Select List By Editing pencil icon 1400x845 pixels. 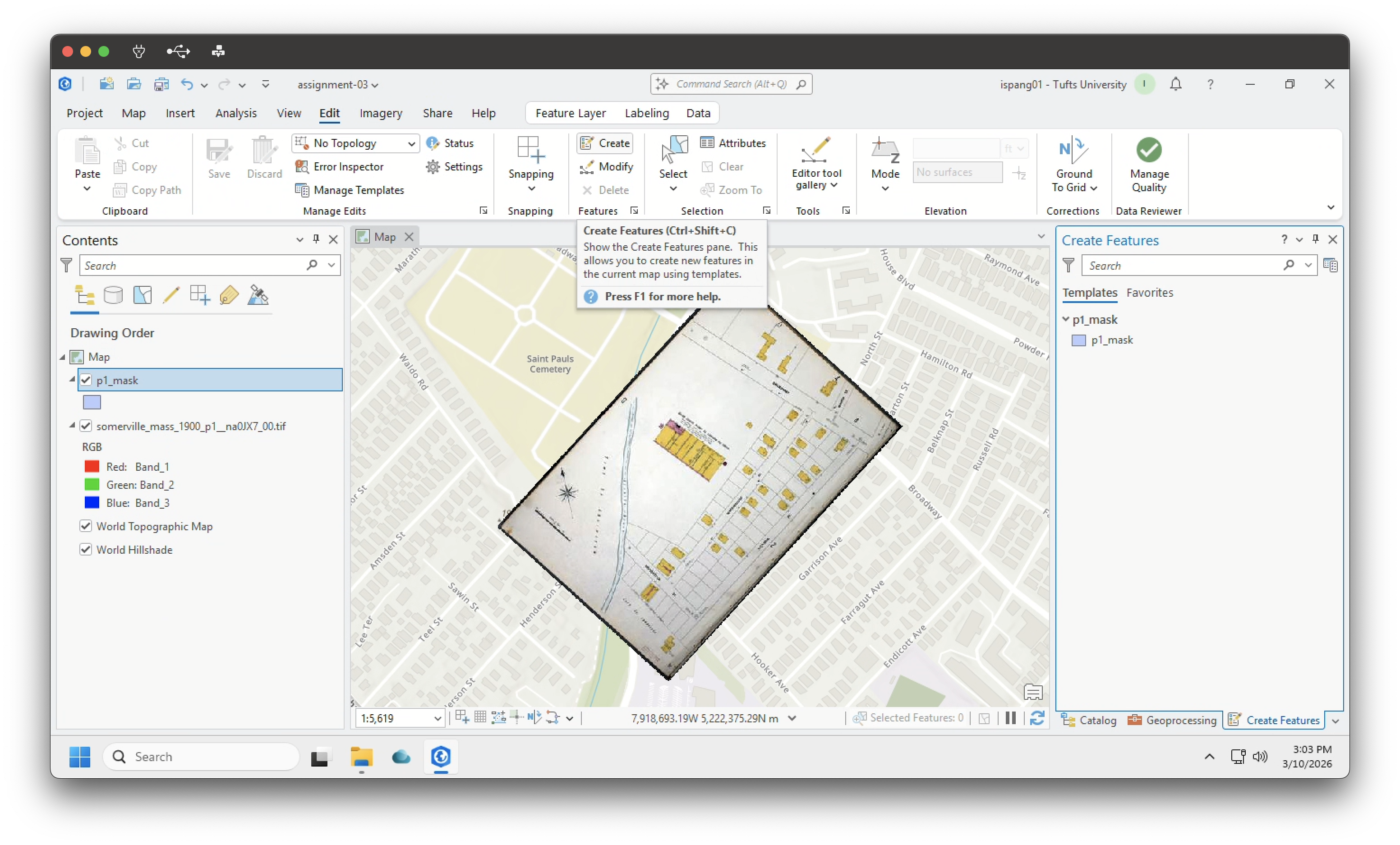(x=171, y=295)
